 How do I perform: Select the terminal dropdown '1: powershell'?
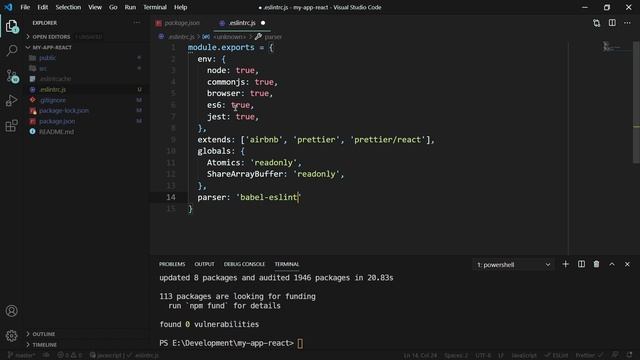(513, 265)
